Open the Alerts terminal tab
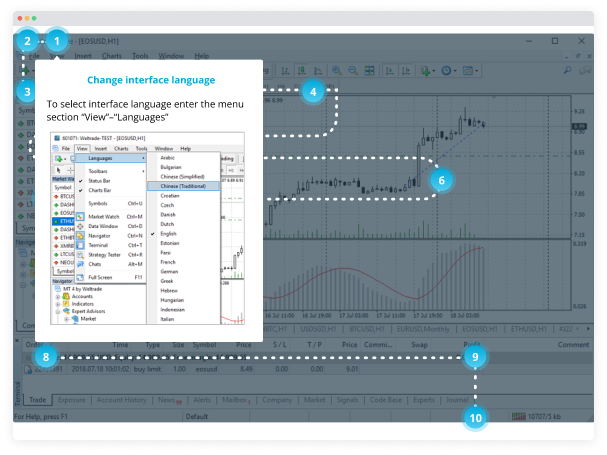The image size is (607, 455). coord(202,400)
